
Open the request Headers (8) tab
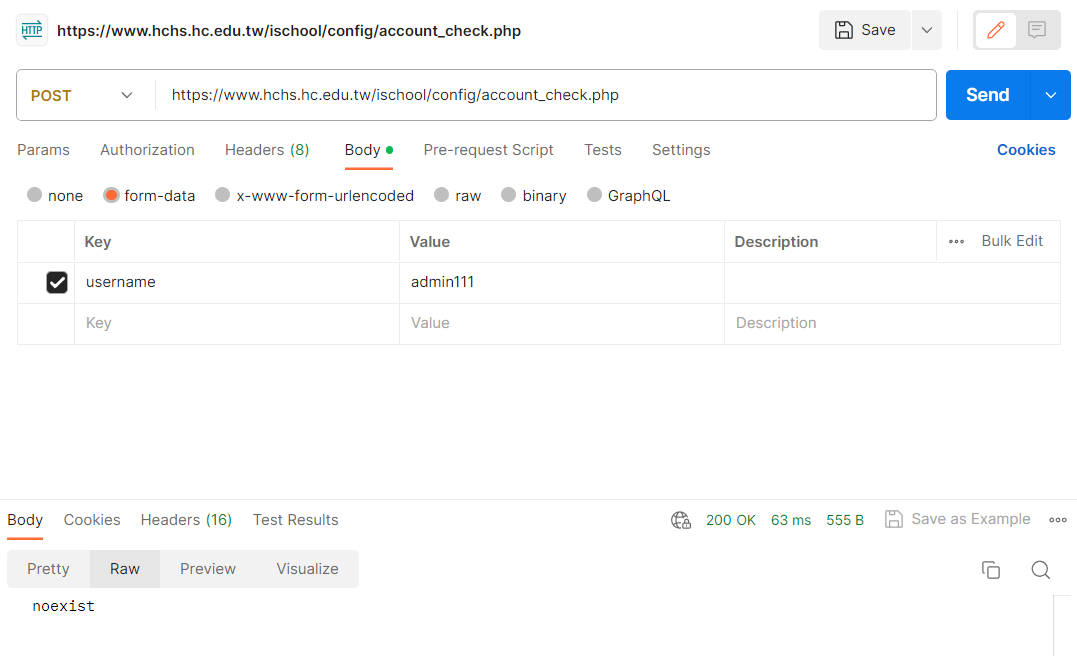(x=267, y=150)
